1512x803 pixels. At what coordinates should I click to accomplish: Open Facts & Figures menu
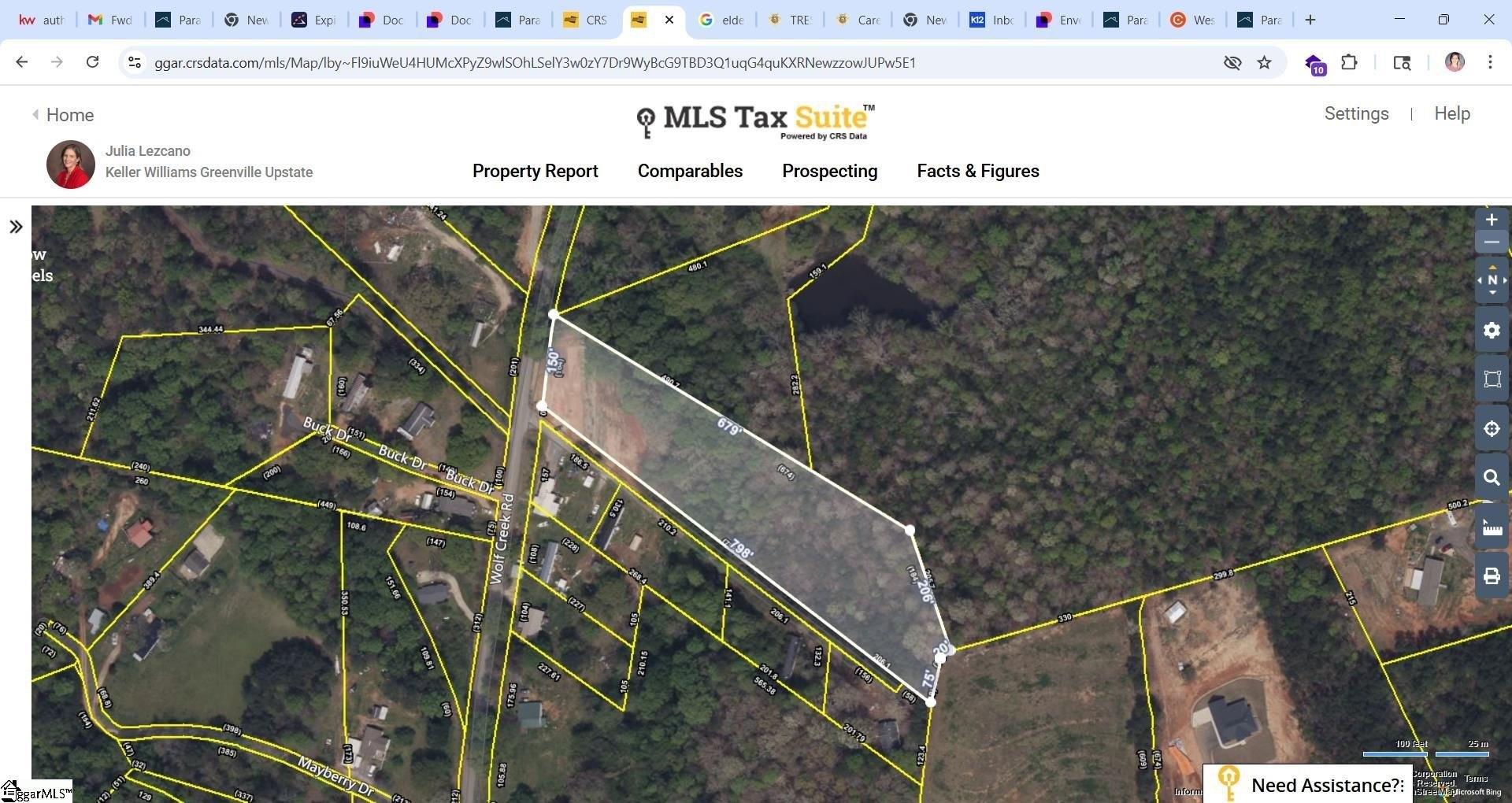(977, 172)
